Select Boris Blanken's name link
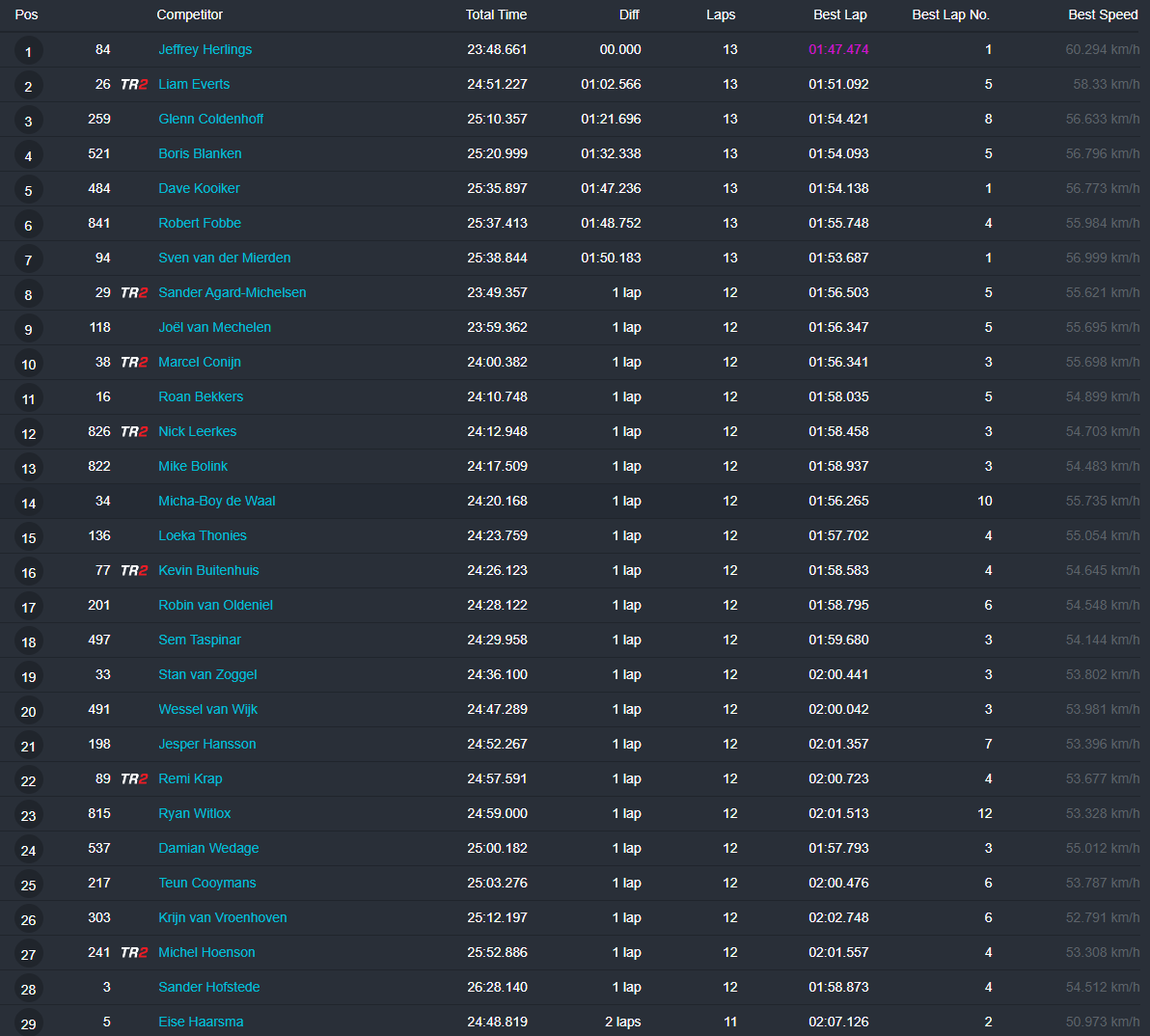Screen dimensions: 1150x1036 click(x=200, y=153)
